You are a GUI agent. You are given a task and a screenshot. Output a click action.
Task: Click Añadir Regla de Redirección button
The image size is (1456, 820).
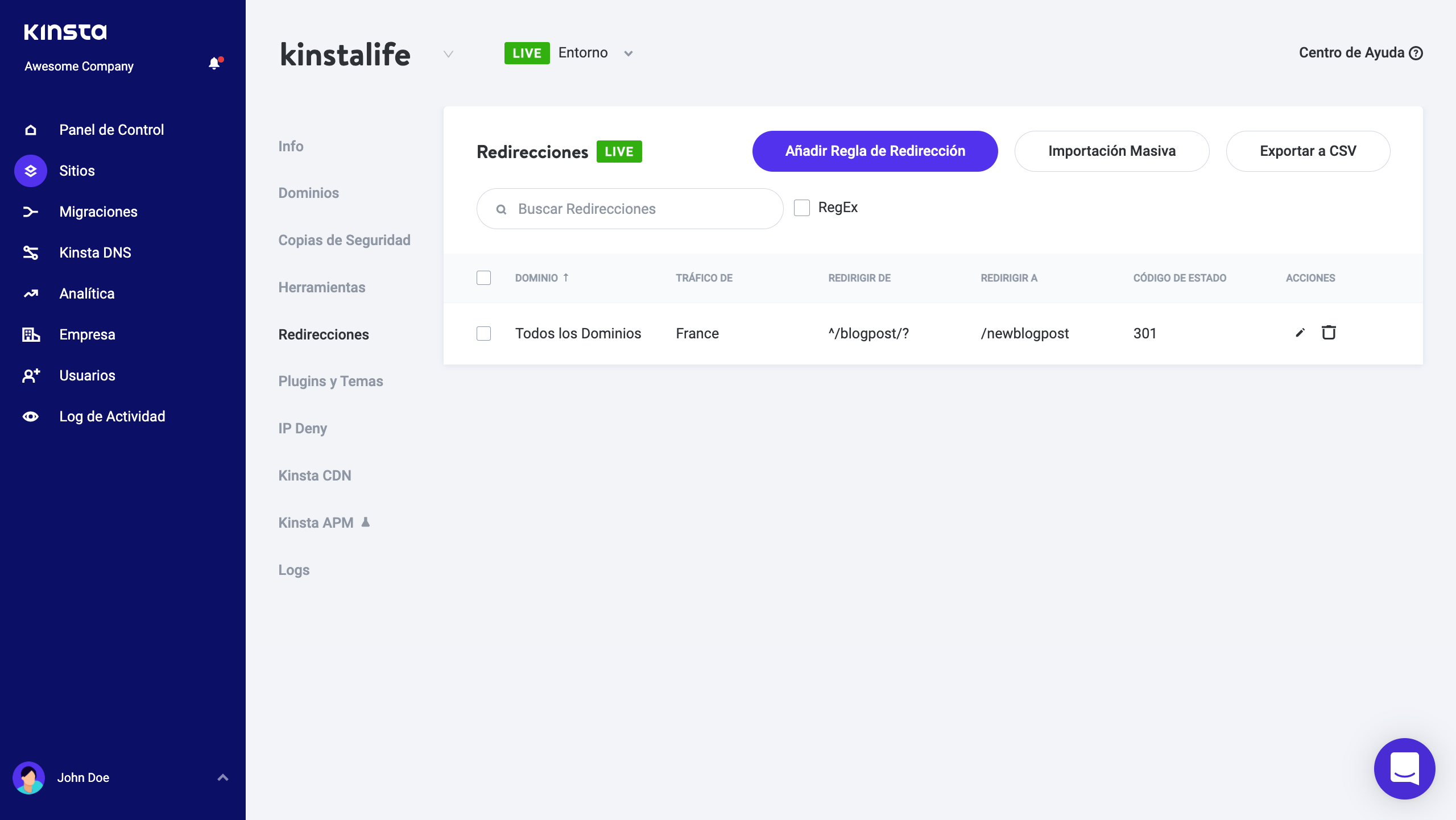[x=875, y=151]
